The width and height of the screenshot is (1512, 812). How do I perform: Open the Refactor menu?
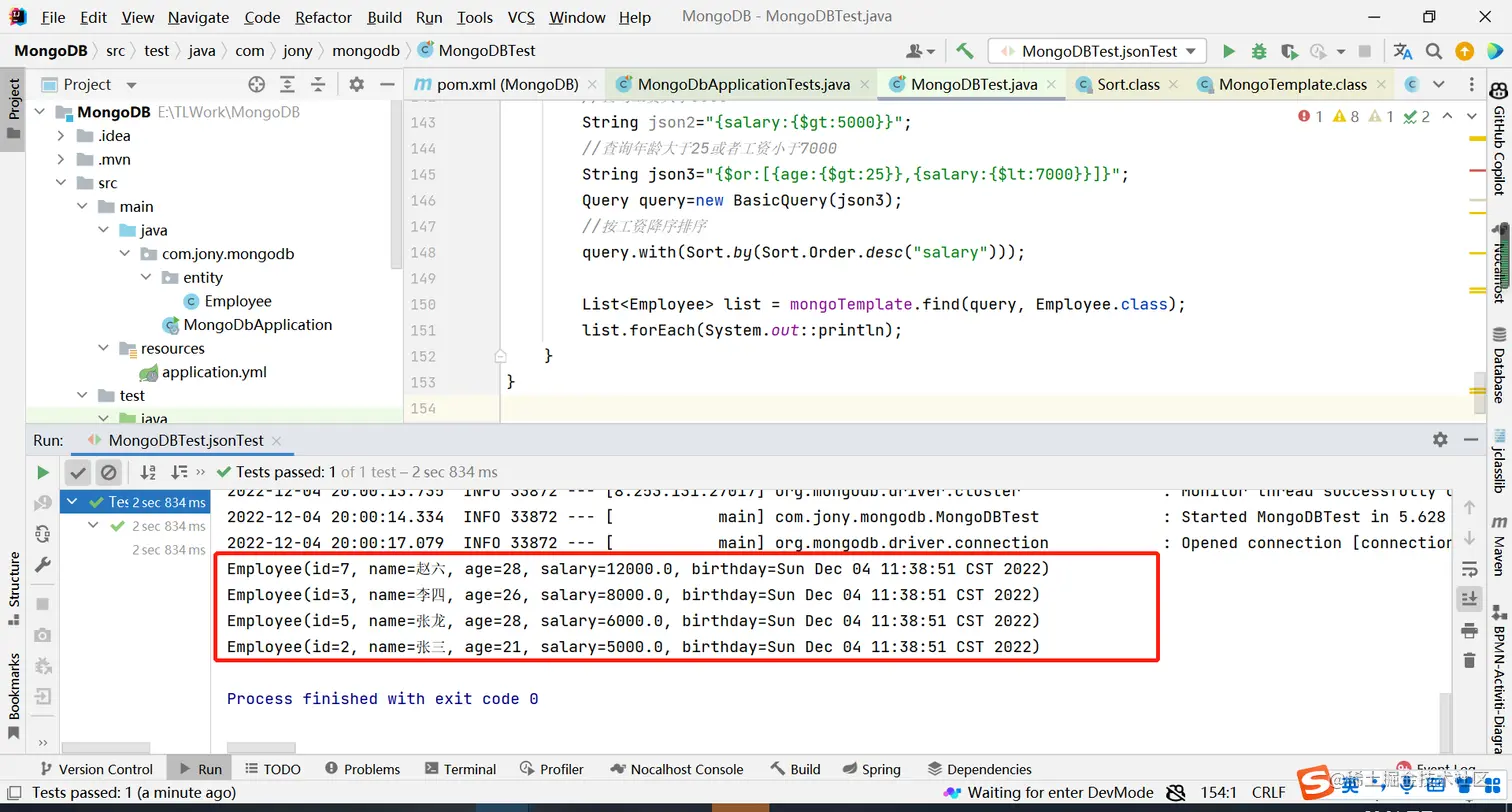(323, 17)
